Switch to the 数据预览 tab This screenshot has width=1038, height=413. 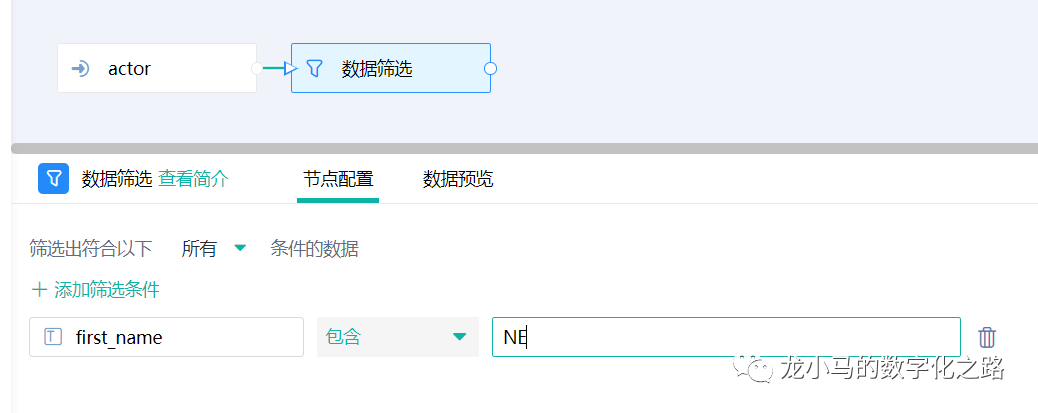point(458,180)
